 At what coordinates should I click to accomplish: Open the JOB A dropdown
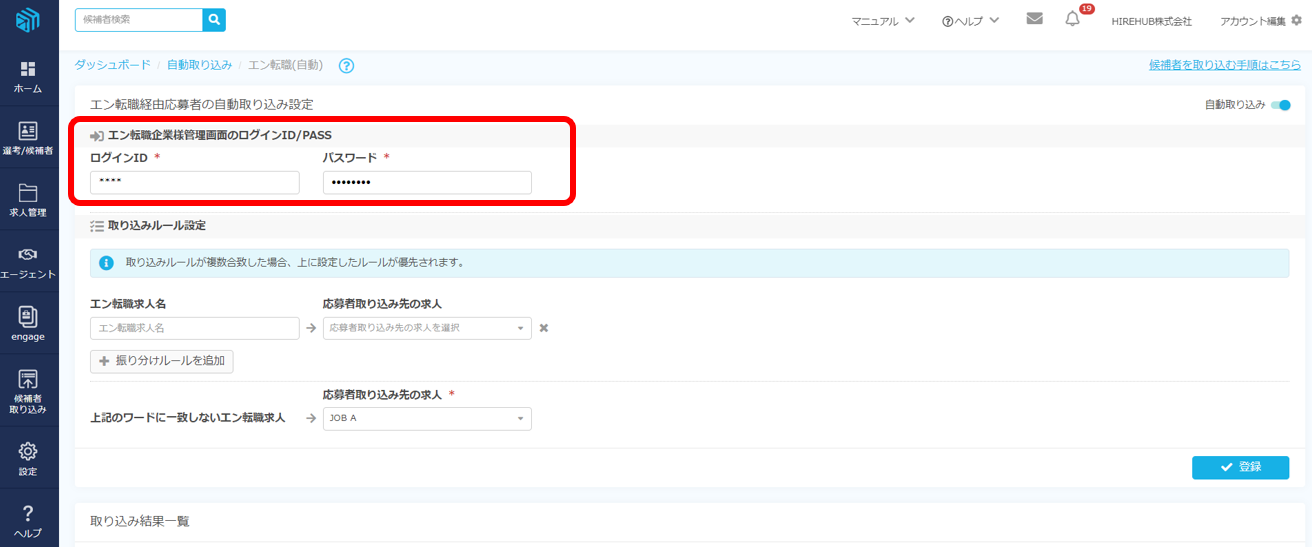427,419
